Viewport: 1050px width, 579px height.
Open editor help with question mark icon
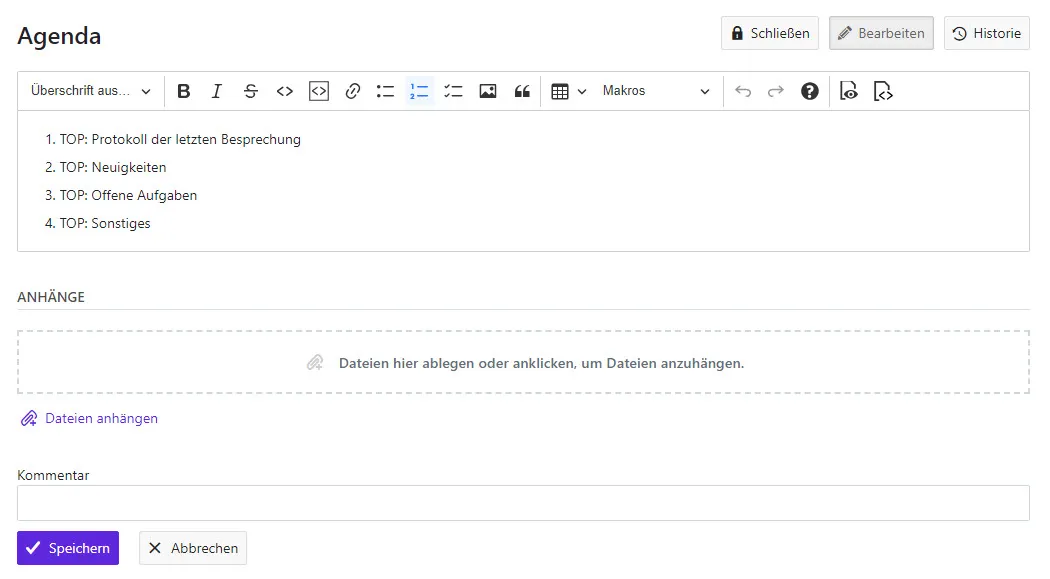pos(810,91)
